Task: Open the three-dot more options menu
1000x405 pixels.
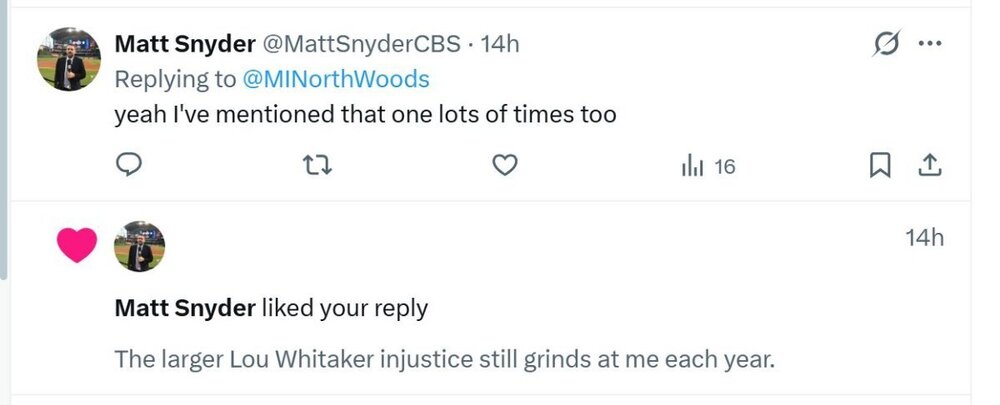Action: tap(930, 44)
